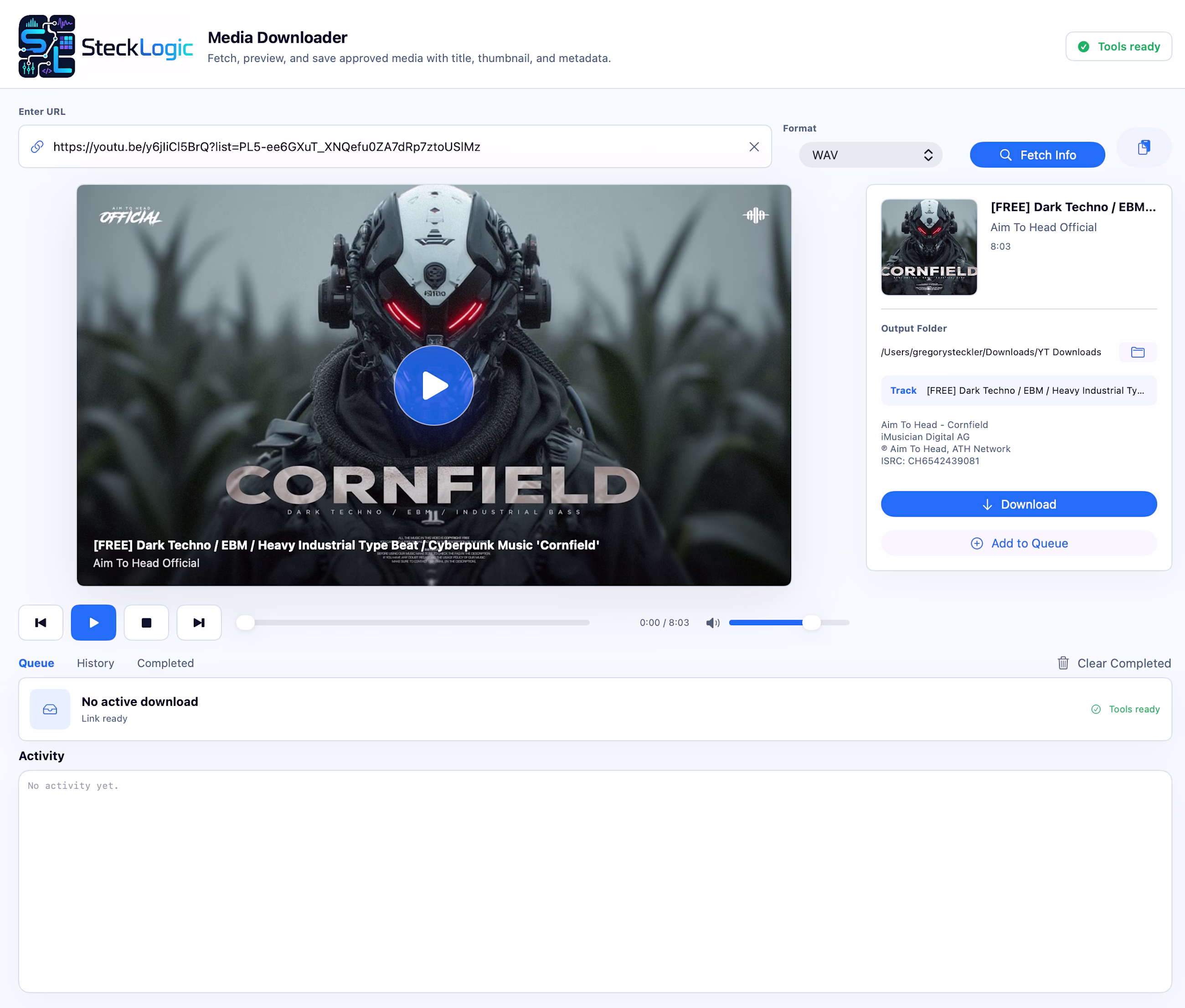
Task: Click the Cornfield thumbnail in info panel
Action: click(x=929, y=247)
